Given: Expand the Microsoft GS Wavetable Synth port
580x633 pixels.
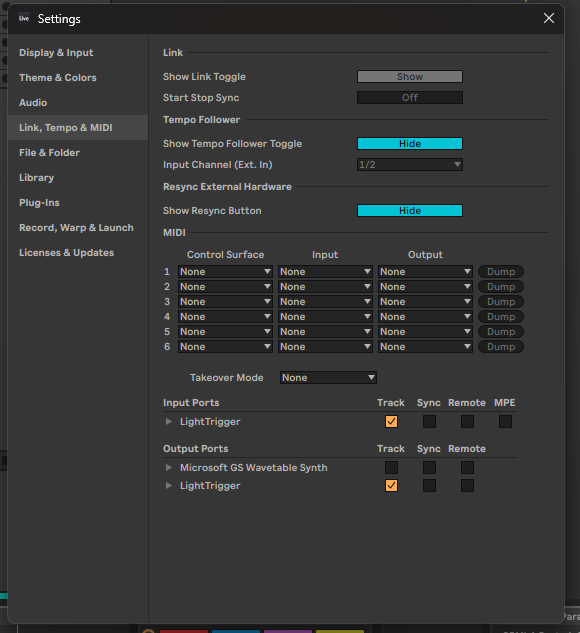Looking at the screenshot, I should pyautogui.click(x=169, y=467).
